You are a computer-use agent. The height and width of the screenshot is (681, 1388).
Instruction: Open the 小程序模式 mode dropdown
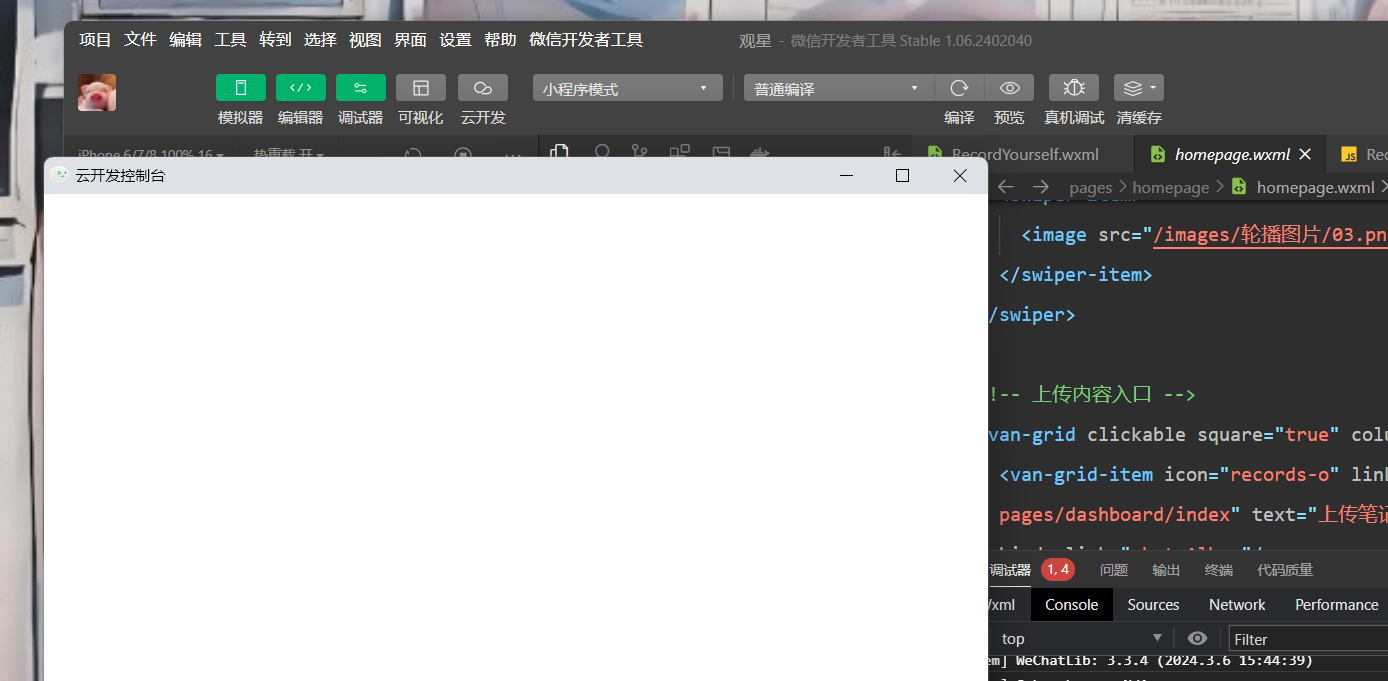tap(627, 88)
